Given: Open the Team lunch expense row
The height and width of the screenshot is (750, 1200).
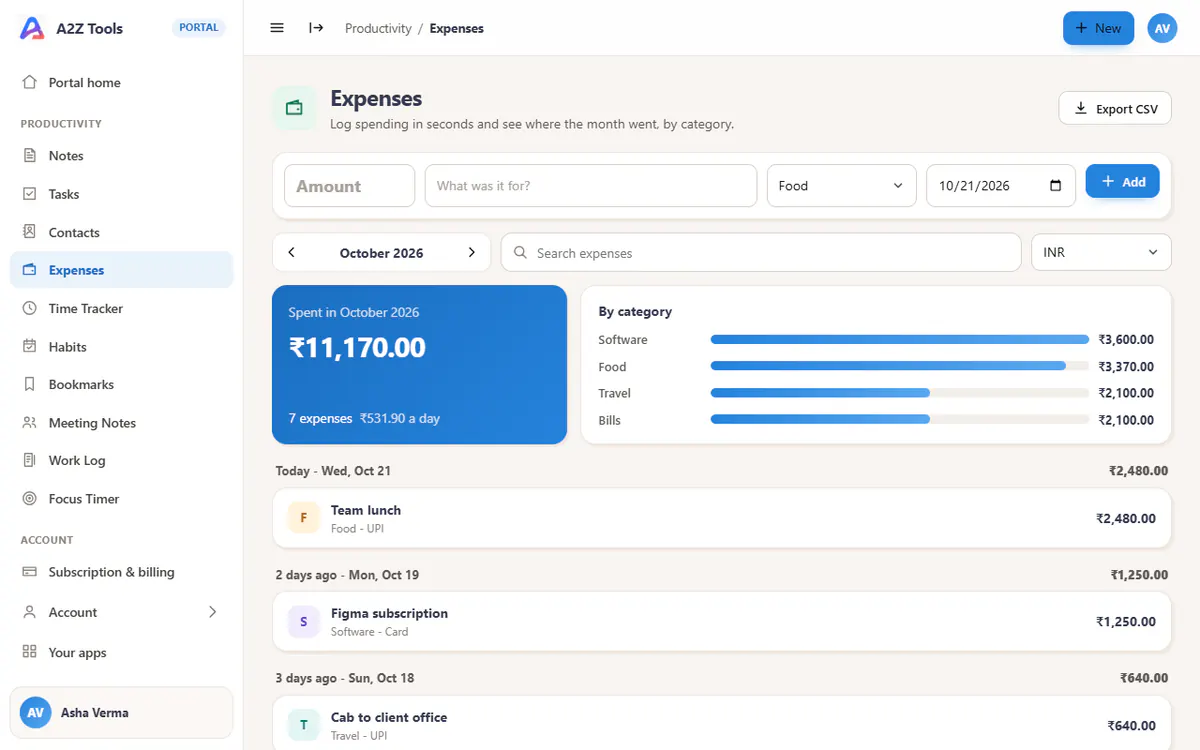Looking at the screenshot, I should pos(721,518).
